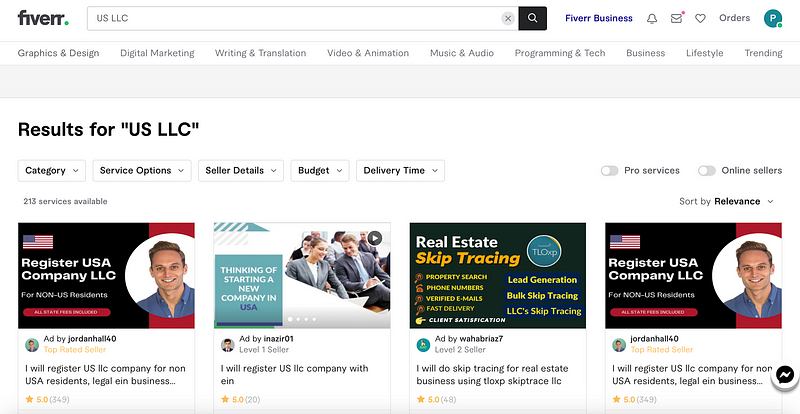Image resolution: width=800 pixels, height=414 pixels.
Task: Click '213 services available' text
Action: click(x=65, y=201)
